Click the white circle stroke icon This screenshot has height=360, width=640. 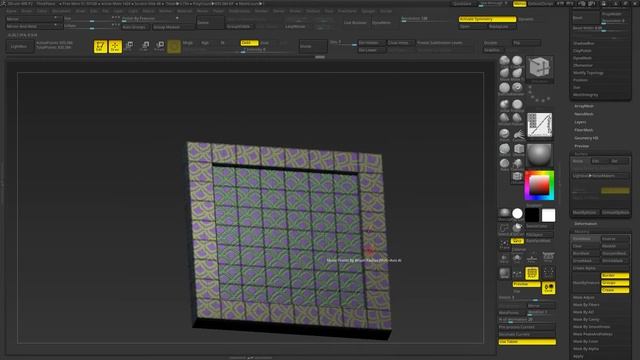point(517,213)
